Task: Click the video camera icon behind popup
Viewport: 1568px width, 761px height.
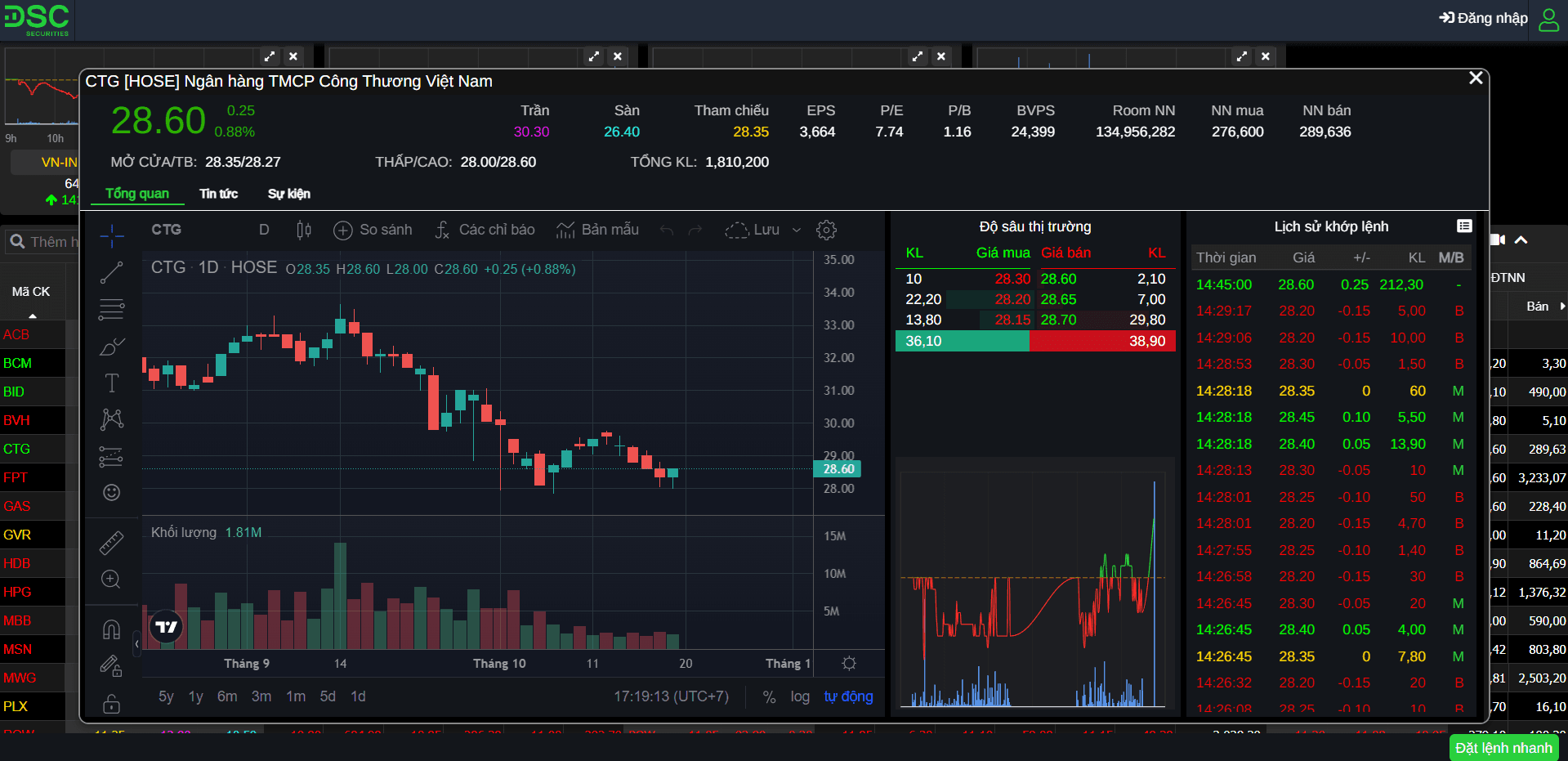Action: click(x=1497, y=239)
